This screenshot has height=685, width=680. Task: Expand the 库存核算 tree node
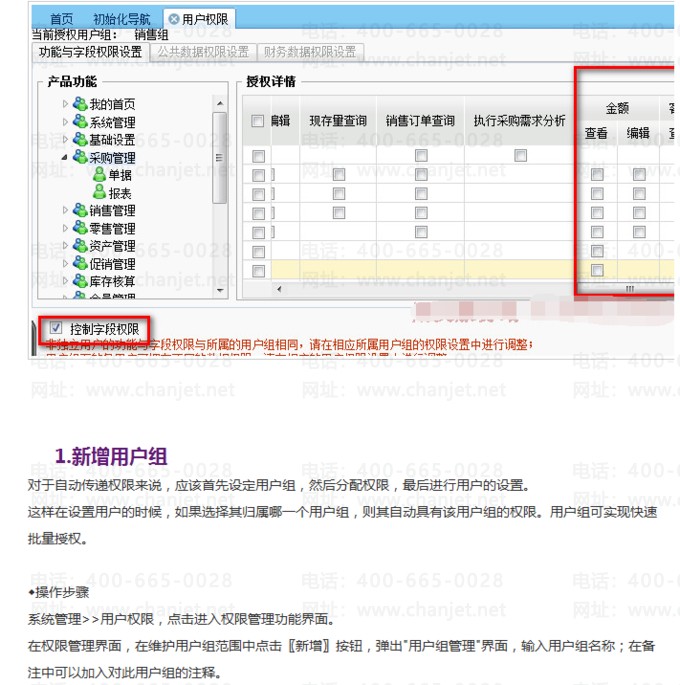point(65,281)
